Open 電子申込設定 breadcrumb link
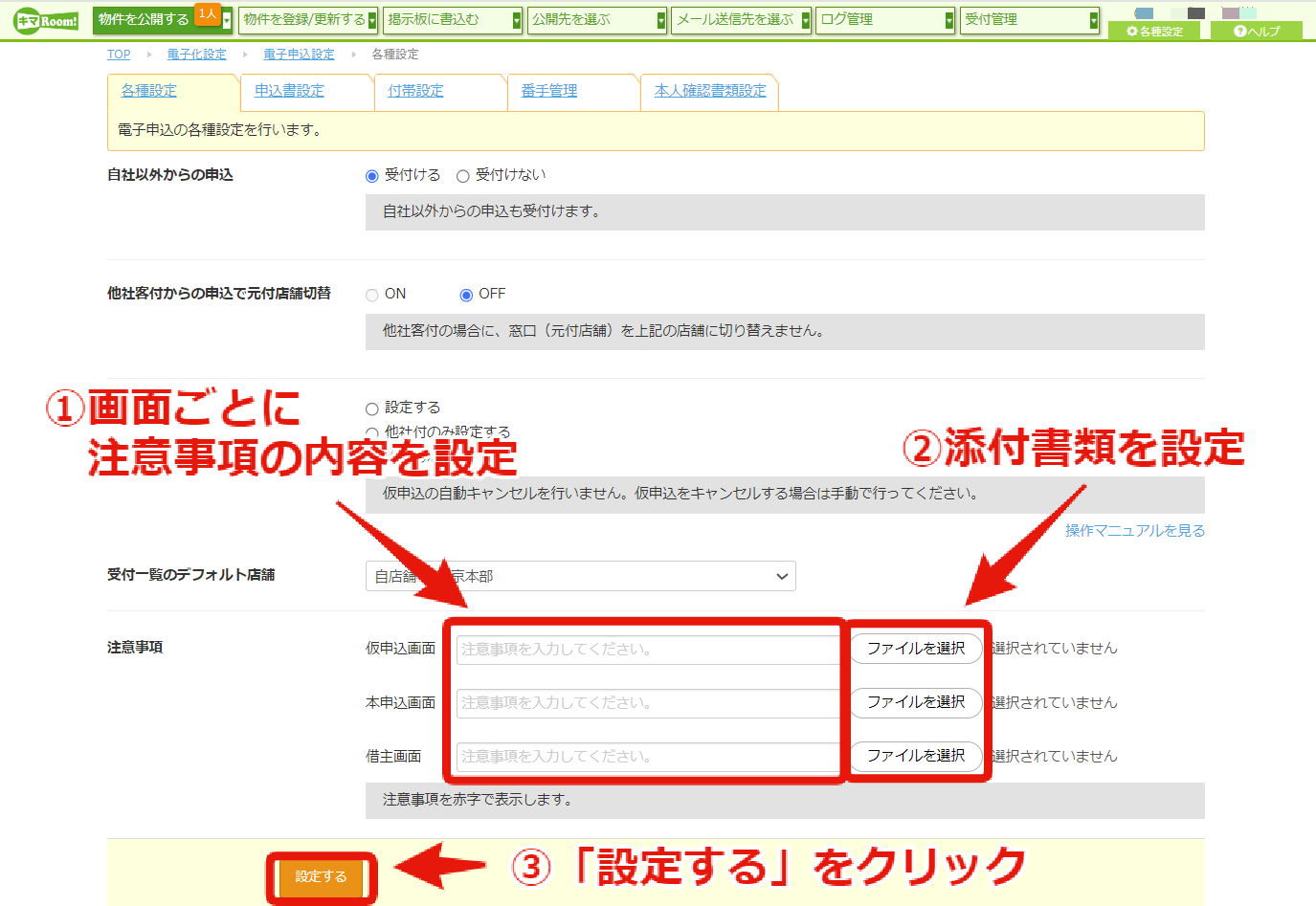The width and height of the screenshot is (1316, 906). [299, 55]
